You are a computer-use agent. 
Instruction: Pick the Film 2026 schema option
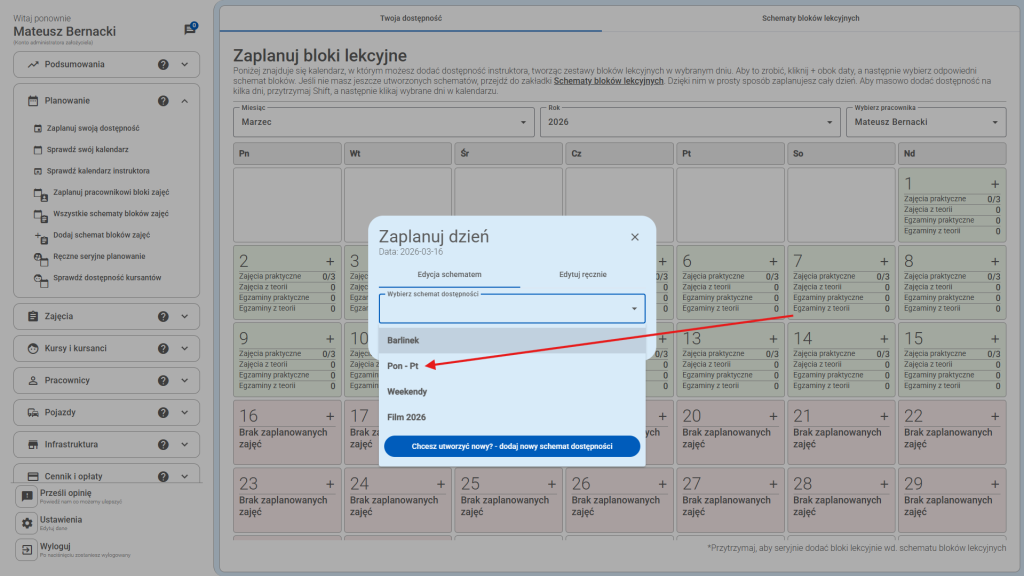point(406,416)
